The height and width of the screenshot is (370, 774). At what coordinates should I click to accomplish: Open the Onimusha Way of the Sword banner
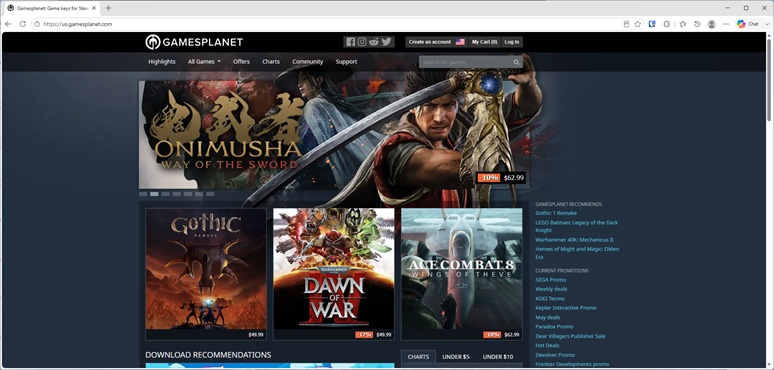pyautogui.click(x=334, y=134)
